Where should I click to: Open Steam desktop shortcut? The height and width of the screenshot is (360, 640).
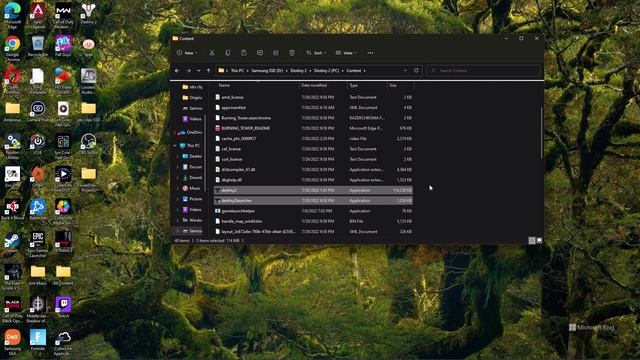tap(13, 243)
